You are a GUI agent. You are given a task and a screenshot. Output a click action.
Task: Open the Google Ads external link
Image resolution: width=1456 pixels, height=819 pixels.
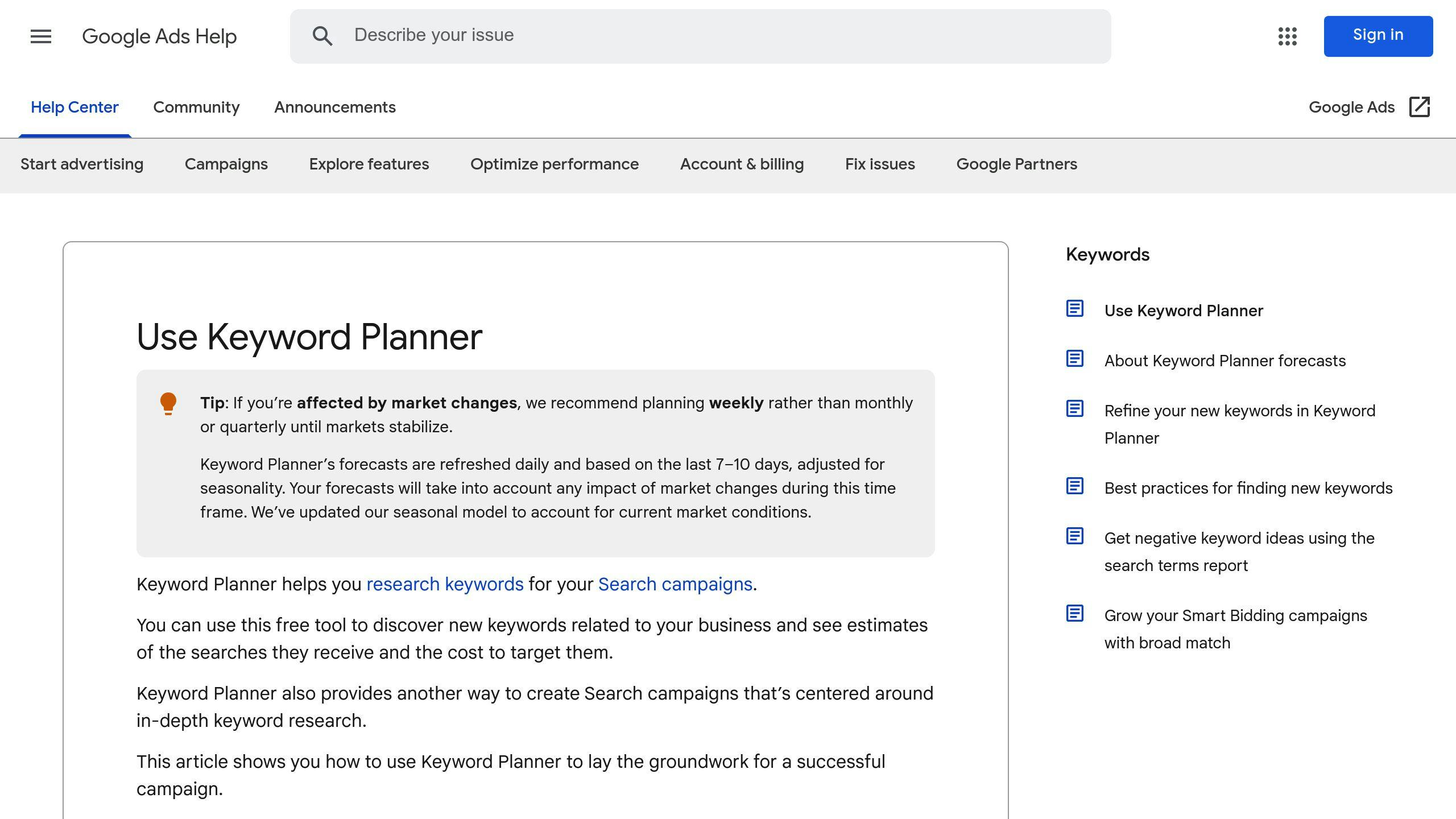click(1369, 107)
